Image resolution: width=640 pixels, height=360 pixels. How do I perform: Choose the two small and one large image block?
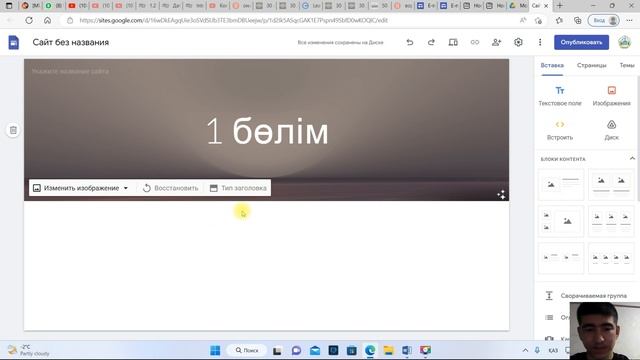click(x=561, y=221)
